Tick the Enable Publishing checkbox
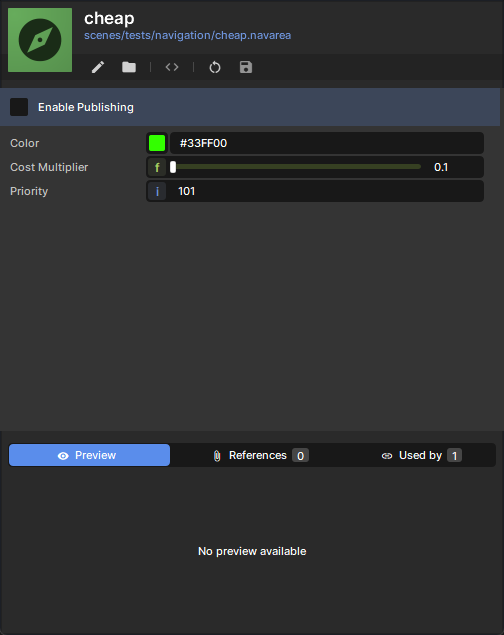Screen dimensions: 504x635 [19, 107]
